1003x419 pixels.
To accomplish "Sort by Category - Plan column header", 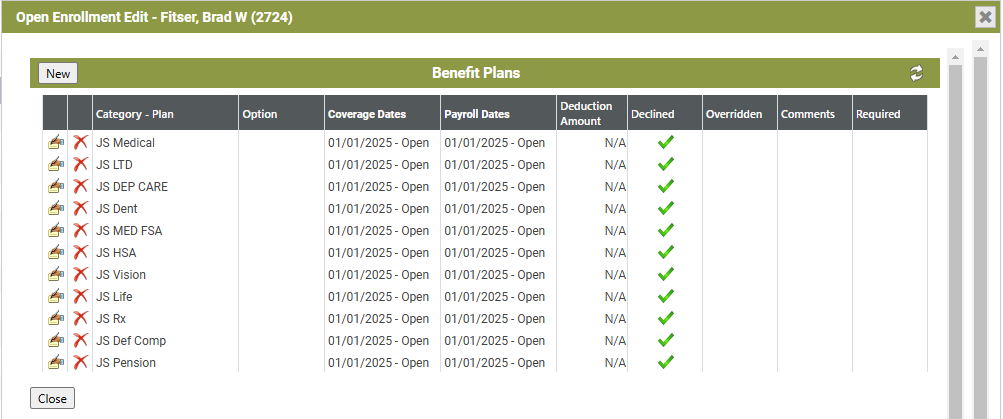I will [135, 114].
